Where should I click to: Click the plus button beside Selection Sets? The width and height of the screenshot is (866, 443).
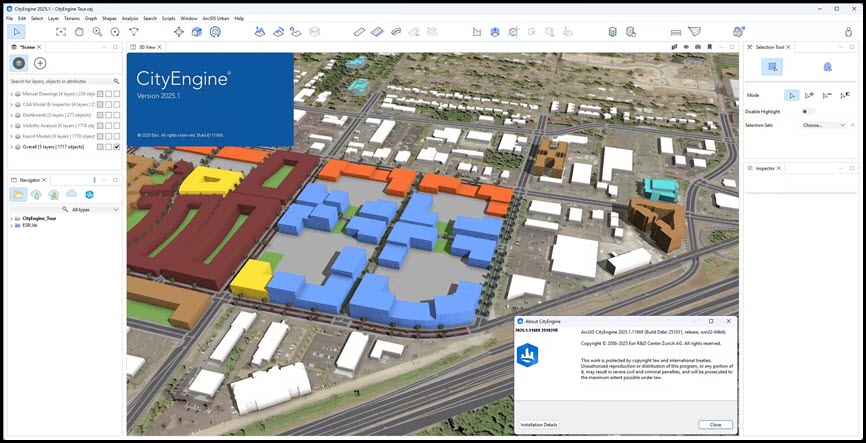coord(853,125)
